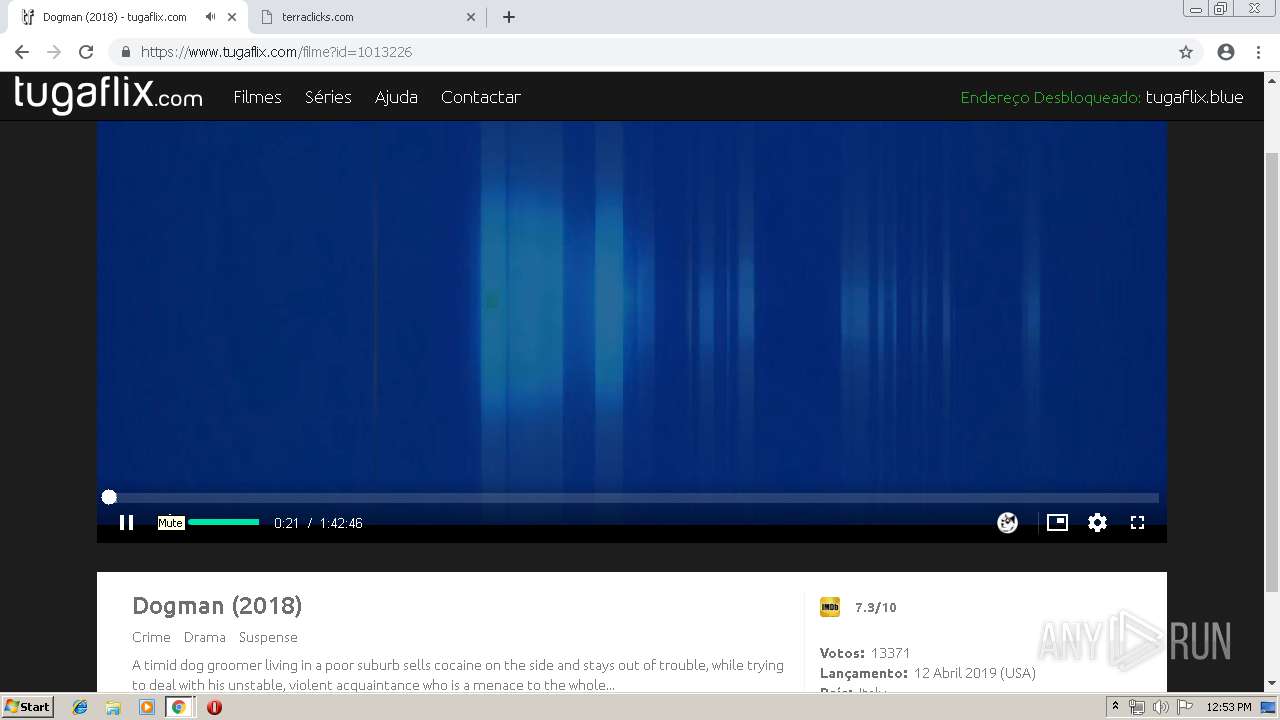Open the Filmes menu
1280x720 pixels.
click(257, 97)
